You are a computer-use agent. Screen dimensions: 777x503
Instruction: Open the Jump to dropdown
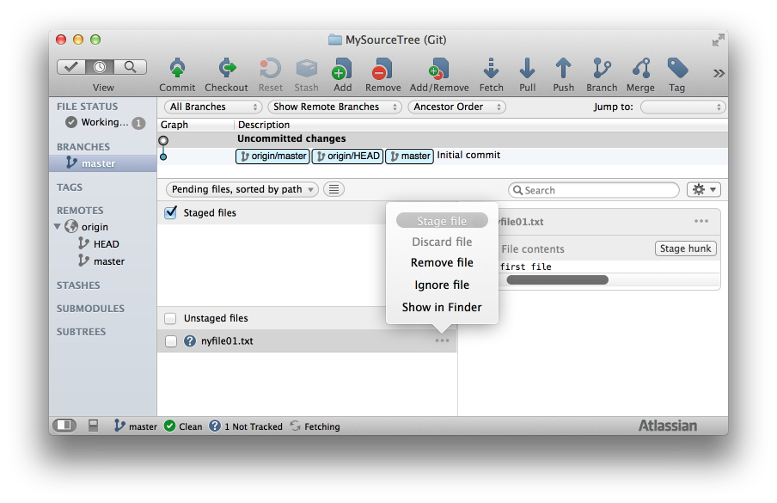coord(682,107)
